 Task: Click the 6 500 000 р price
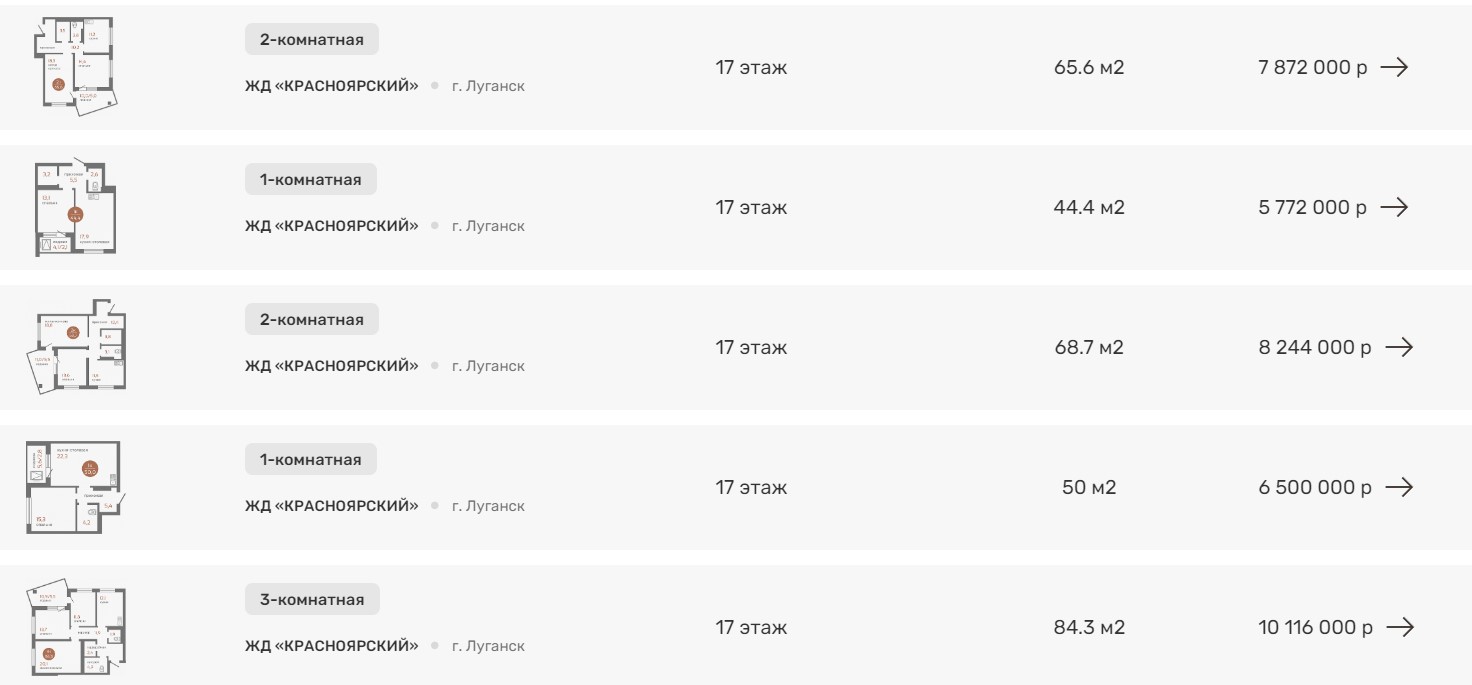pyautogui.click(x=1315, y=488)
